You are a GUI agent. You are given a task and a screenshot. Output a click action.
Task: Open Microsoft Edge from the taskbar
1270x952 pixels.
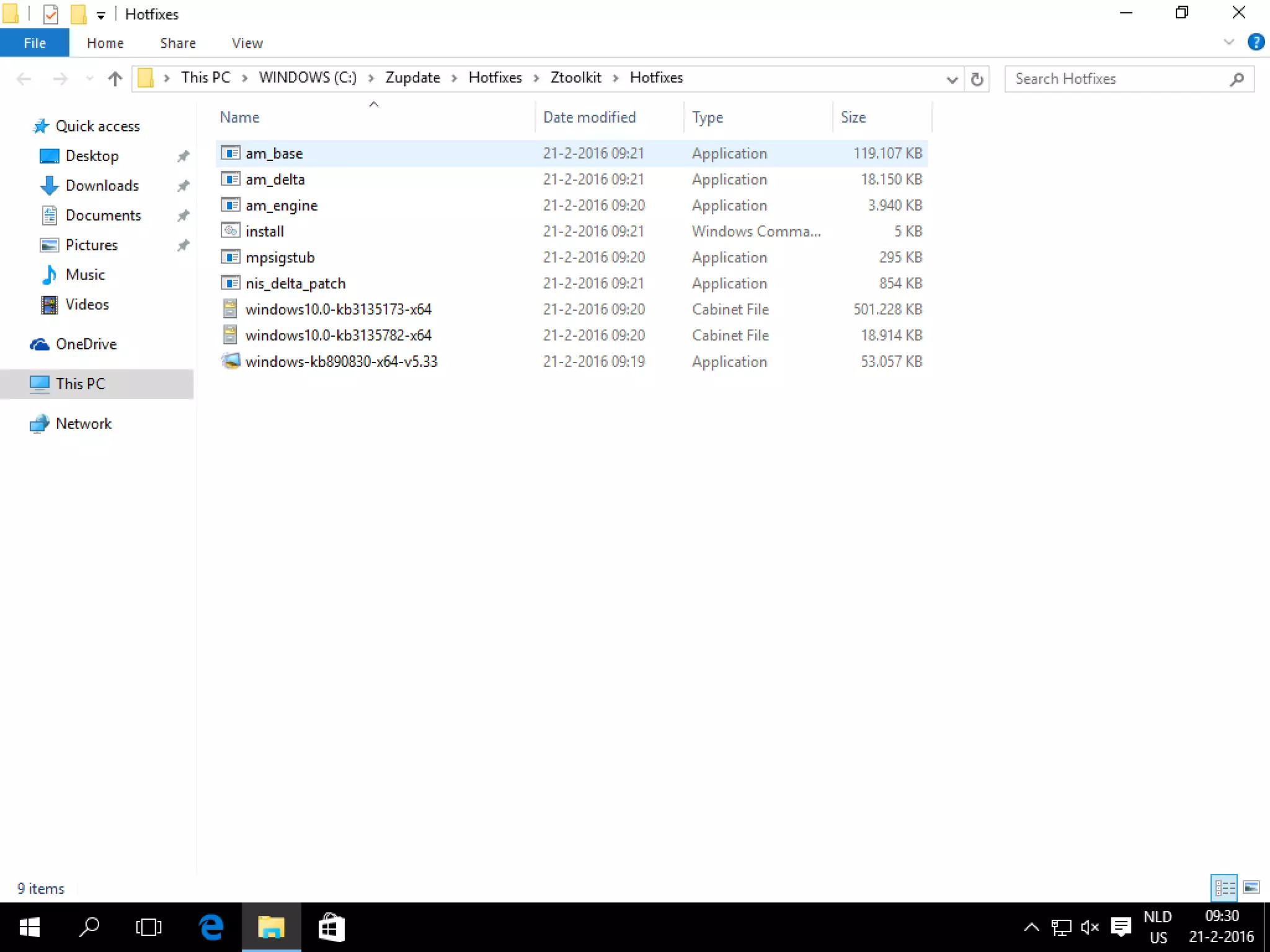(x=211, y=927)
